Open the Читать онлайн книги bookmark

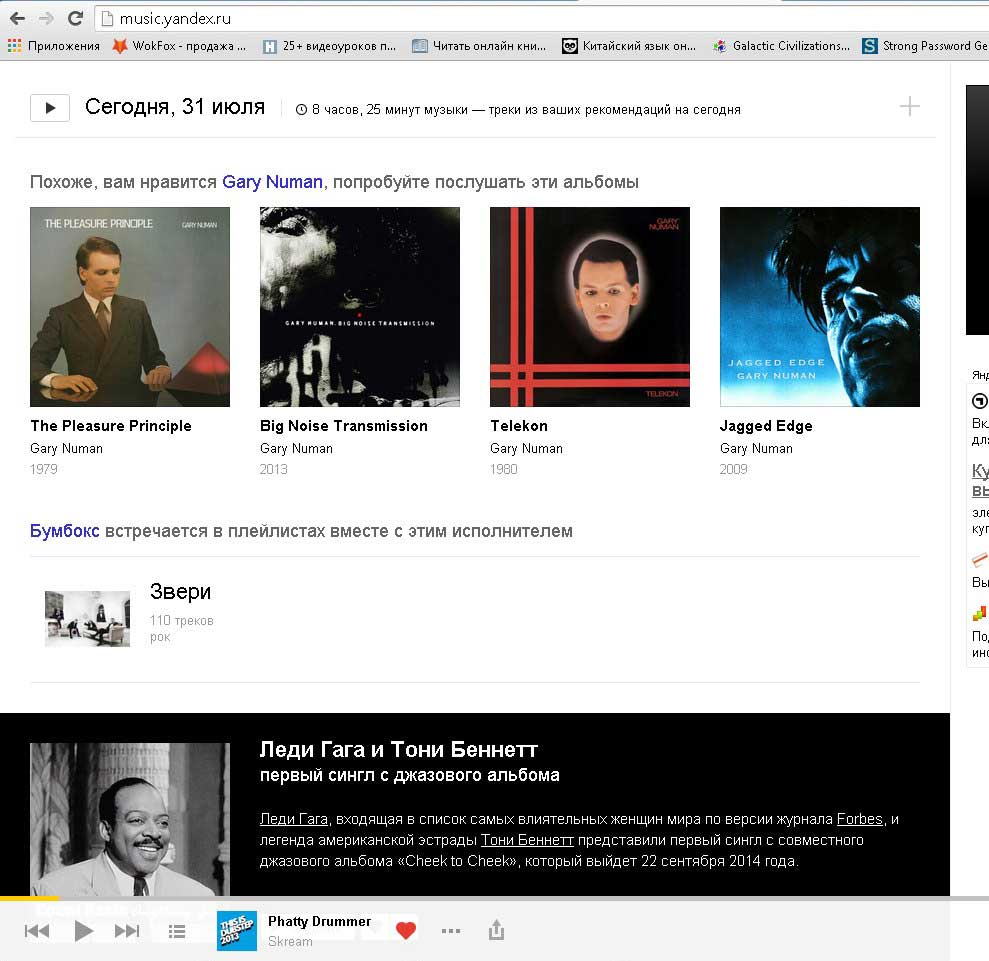[x=479, y=45]
